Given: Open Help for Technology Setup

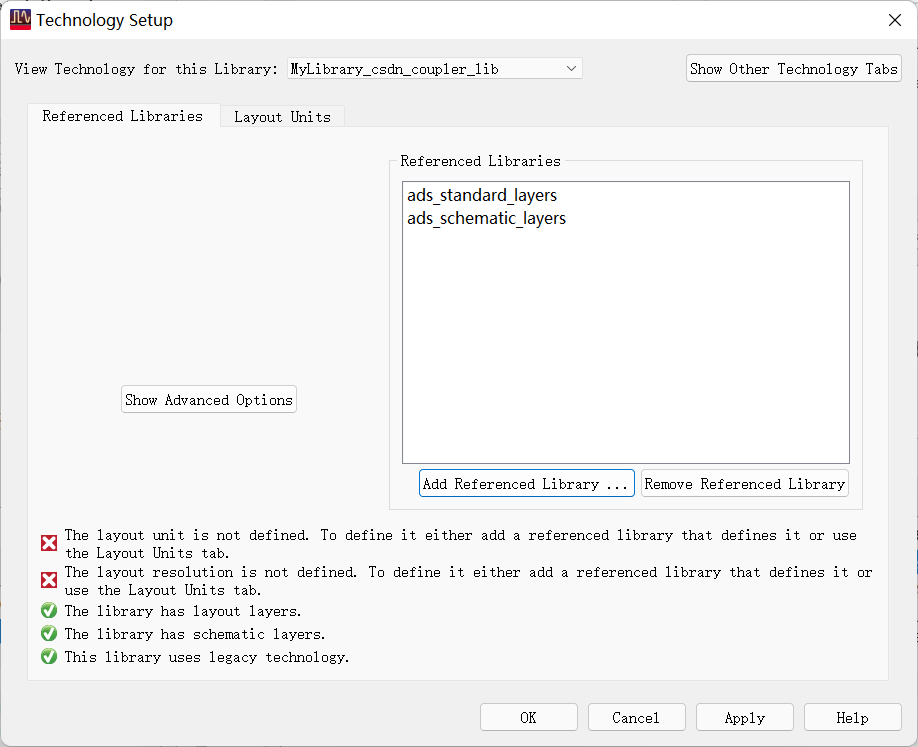Looking at the screenshot, I should click(x=852, y=717).
